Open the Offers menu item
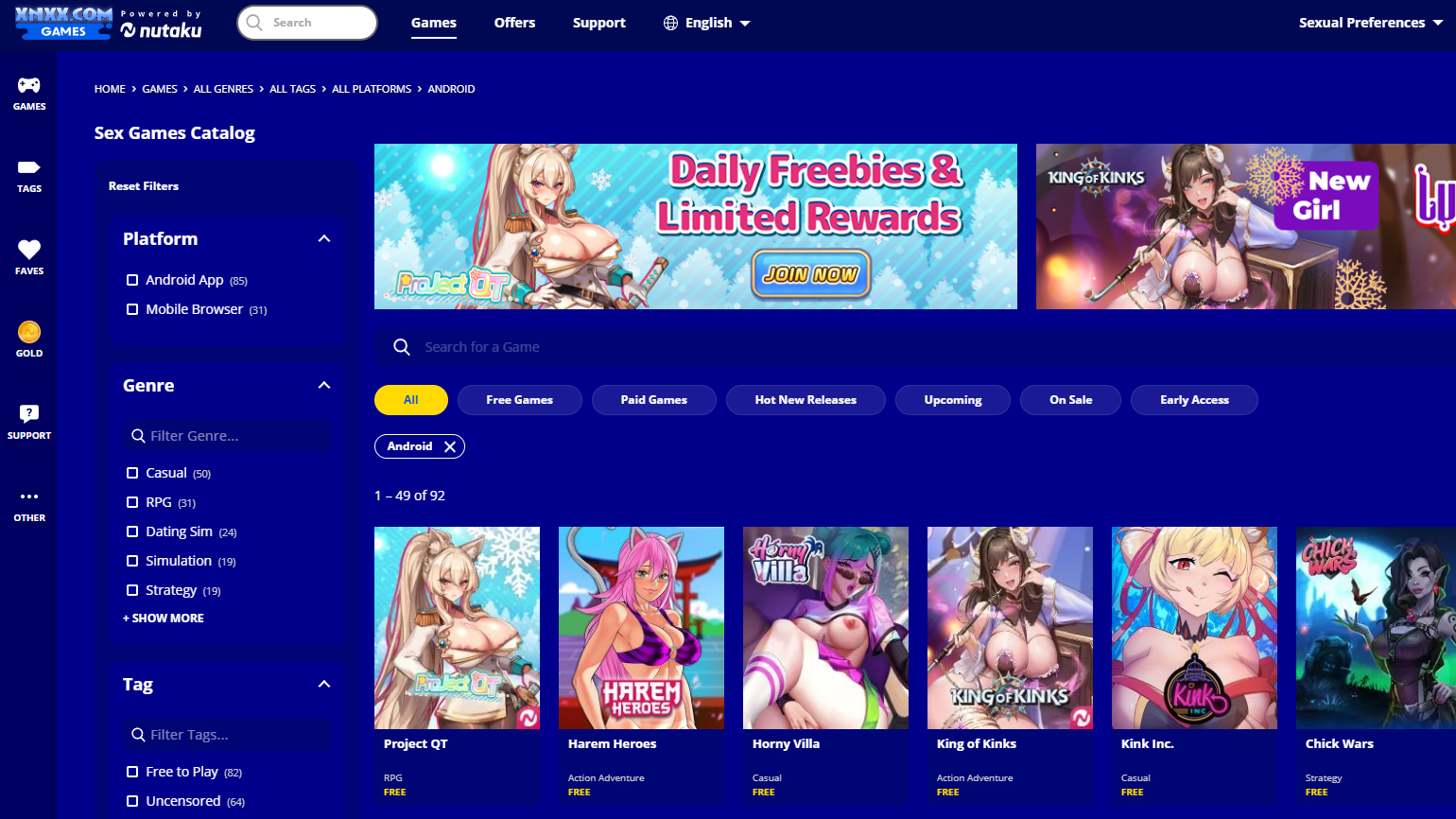1456x819 pixels. [x=514, y=23]
